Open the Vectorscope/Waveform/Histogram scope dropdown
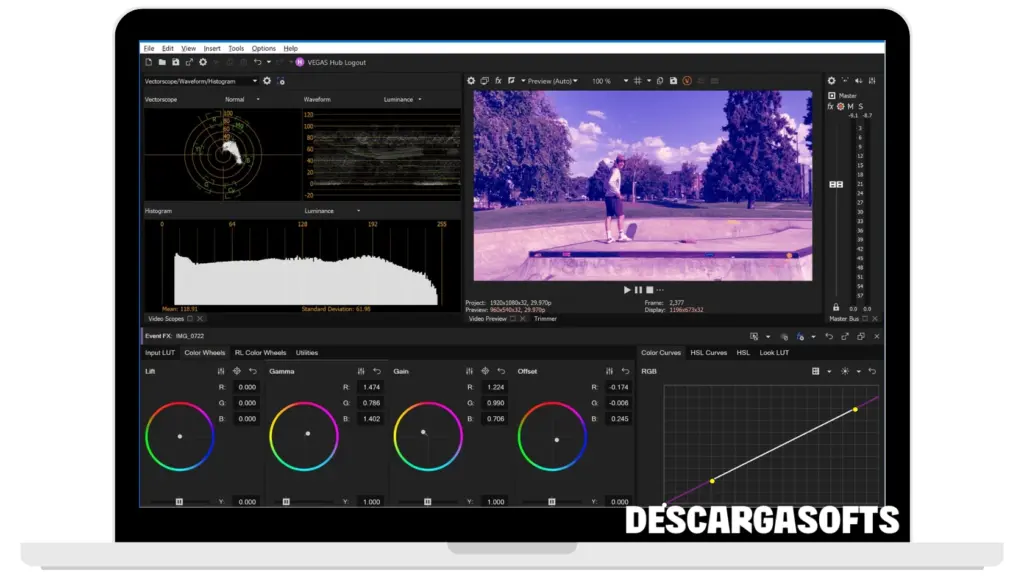 click(254, 81)
